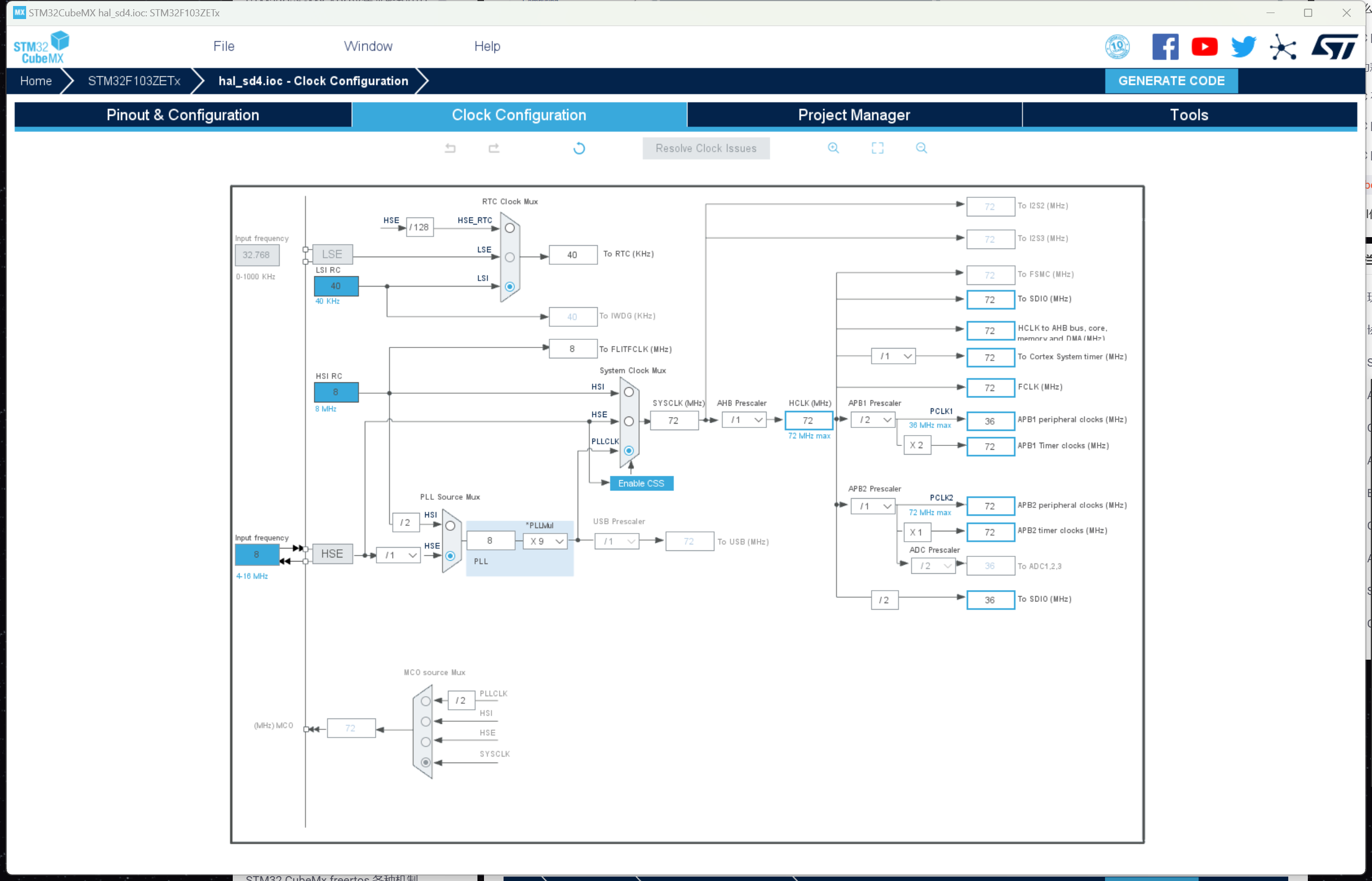The width and height of the screenshot is (1372, 881).
Task: Open the APB2 Prescaler dropdown
Action: (x=873, y=506)
